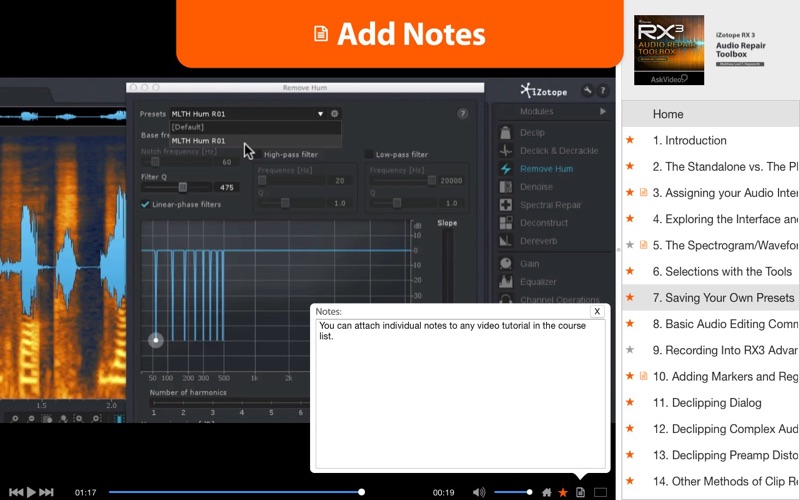Open the Presets dropdown arrow

click(320, 114)
